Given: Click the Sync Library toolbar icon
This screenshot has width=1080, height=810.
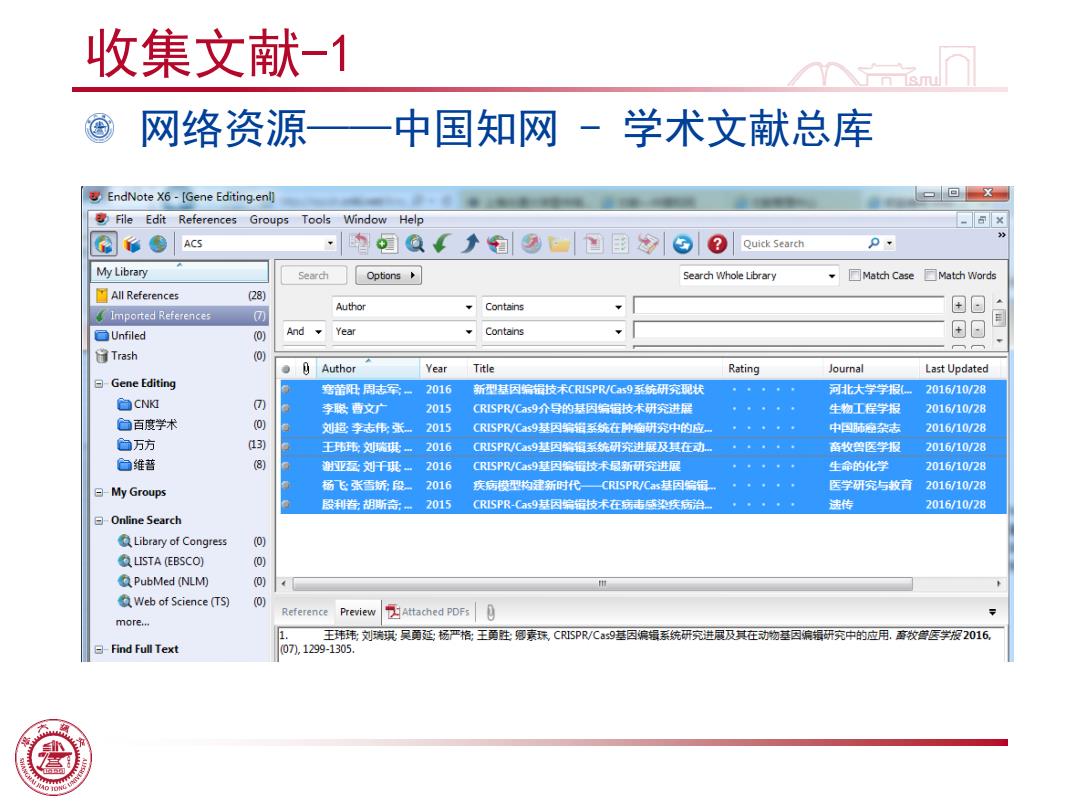Looking at the screenshot, I should [683, 244].
